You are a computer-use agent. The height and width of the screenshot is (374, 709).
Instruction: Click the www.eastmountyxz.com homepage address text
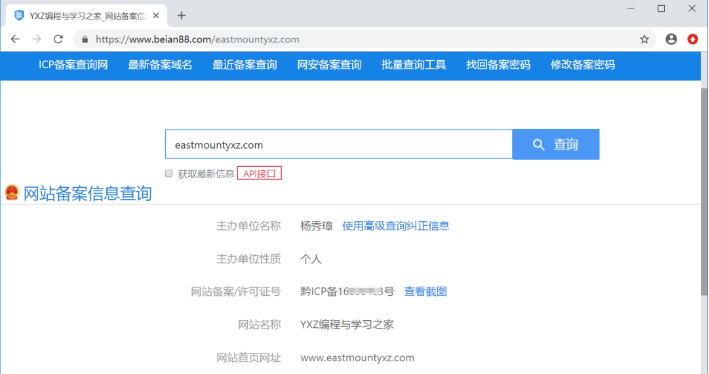coord(357,358)
